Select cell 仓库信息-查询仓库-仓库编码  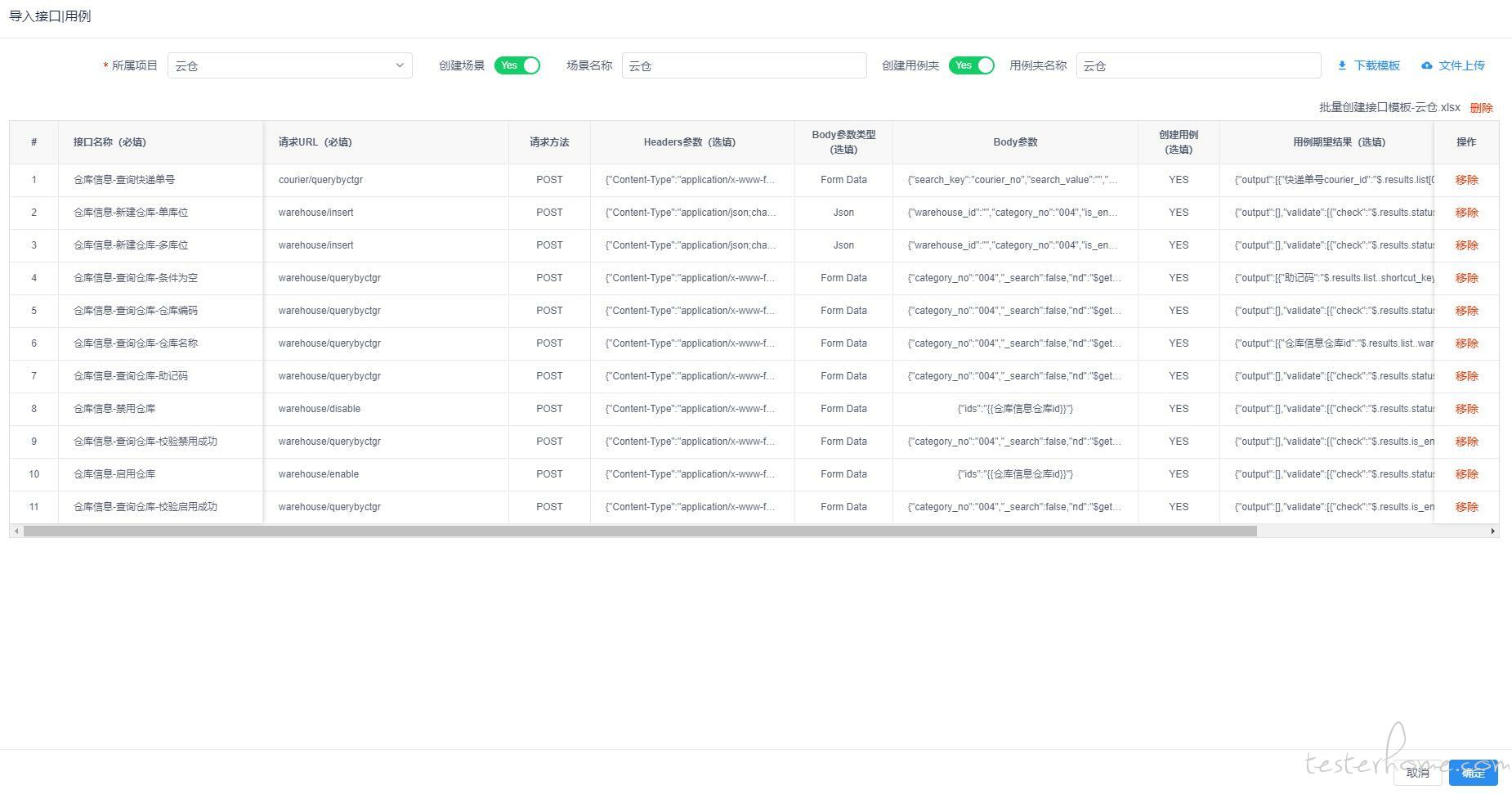[x=161, y=311]
